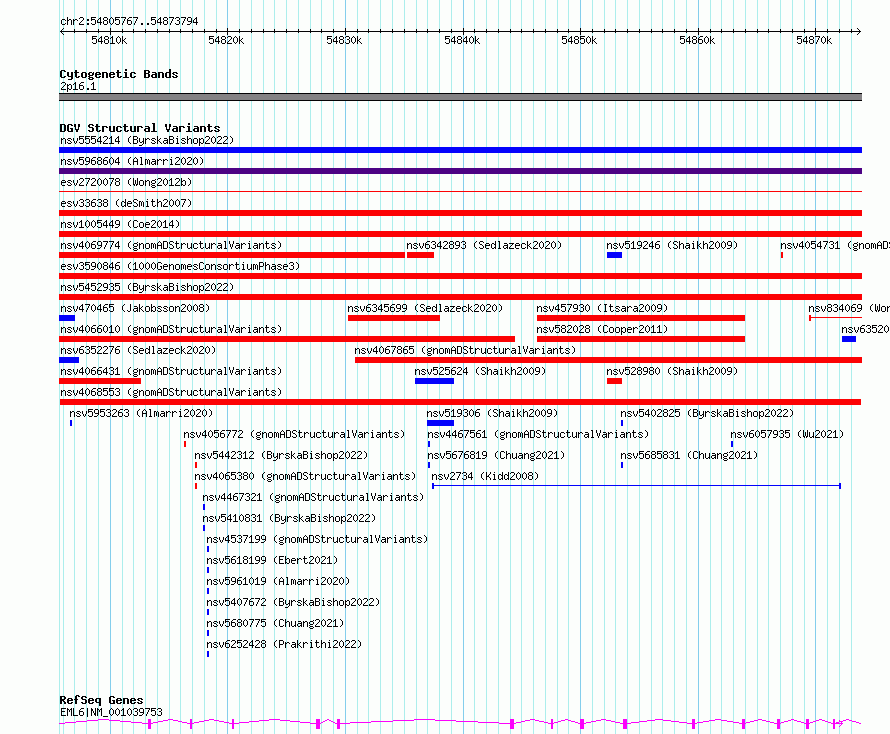Click the small red nsv528980 block

tap(614, 381)
